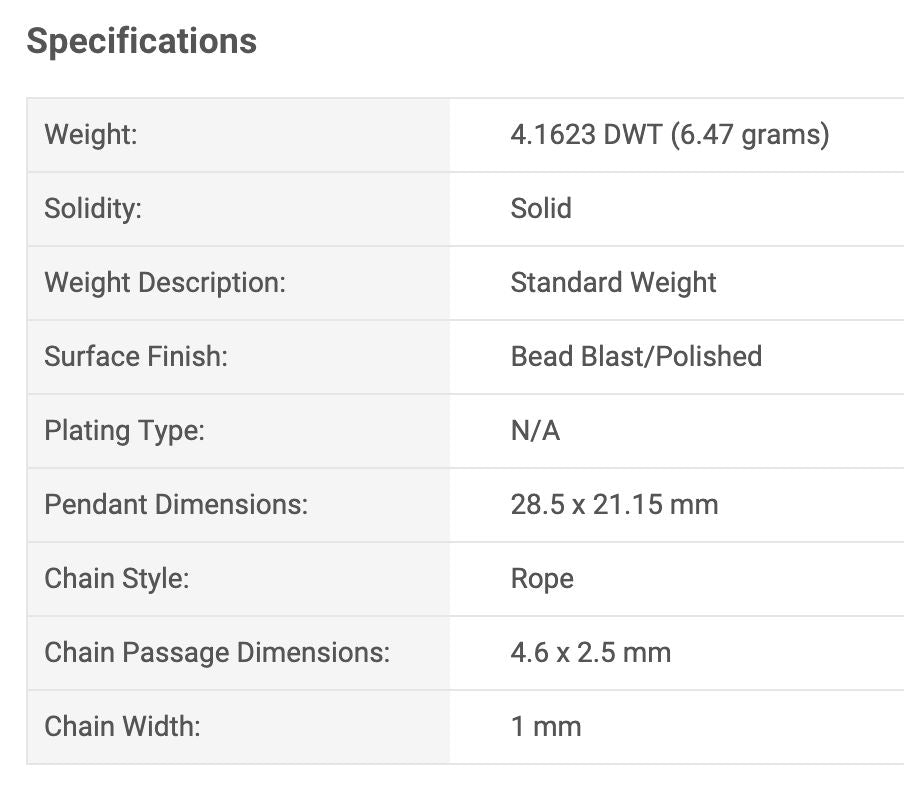Click the Specifications heading

[141, 41]
